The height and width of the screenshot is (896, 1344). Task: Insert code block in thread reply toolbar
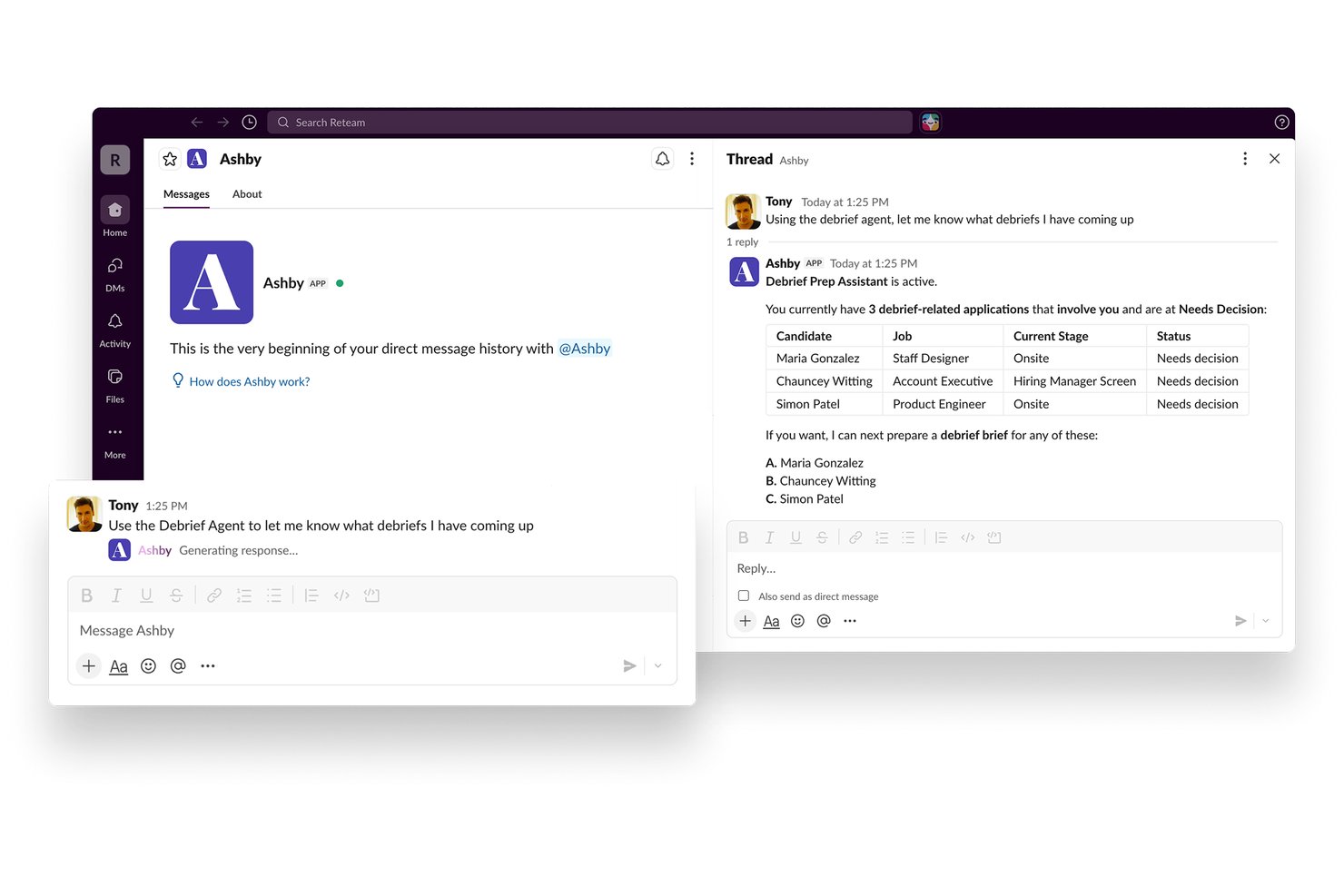pyautogui.click(x=994, y=537)
